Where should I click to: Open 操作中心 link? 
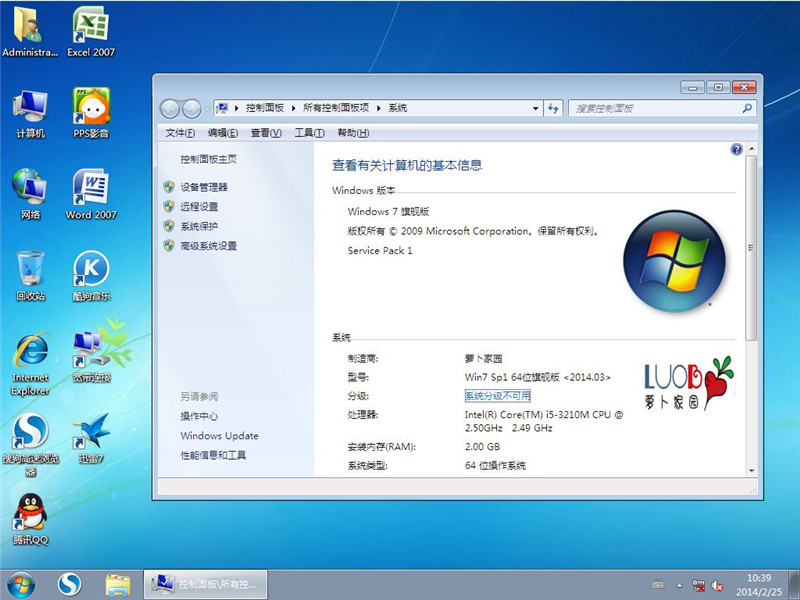(x=199, y=416)
